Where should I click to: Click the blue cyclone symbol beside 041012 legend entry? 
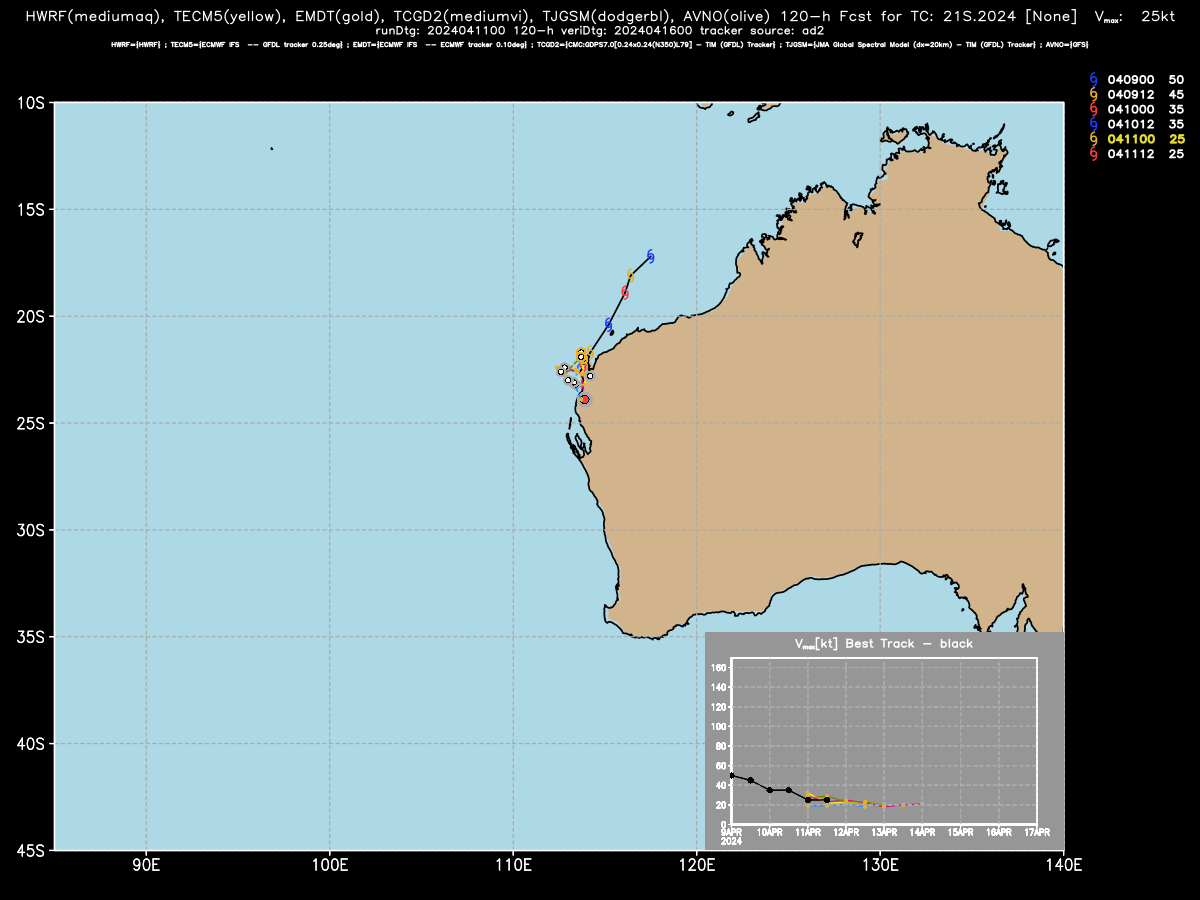(x=1093, y=124)
